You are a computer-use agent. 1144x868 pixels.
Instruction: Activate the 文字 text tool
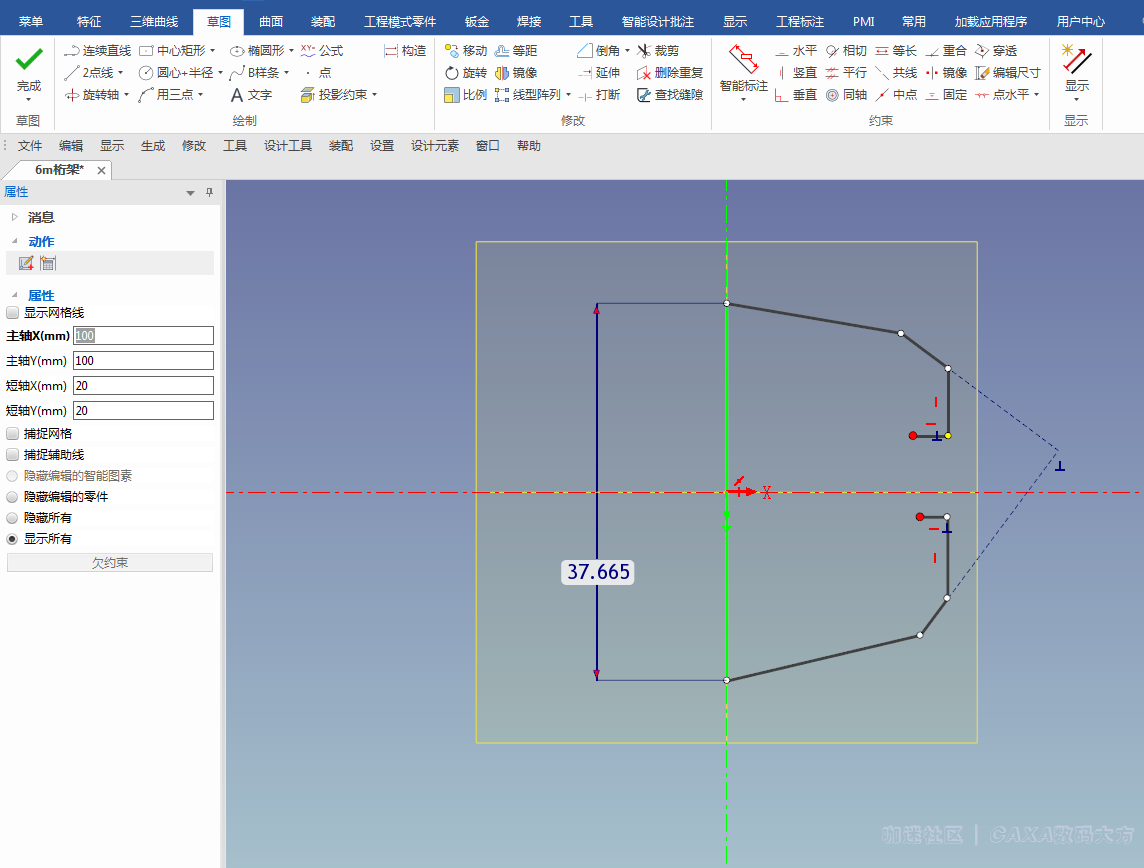[250, 95]
